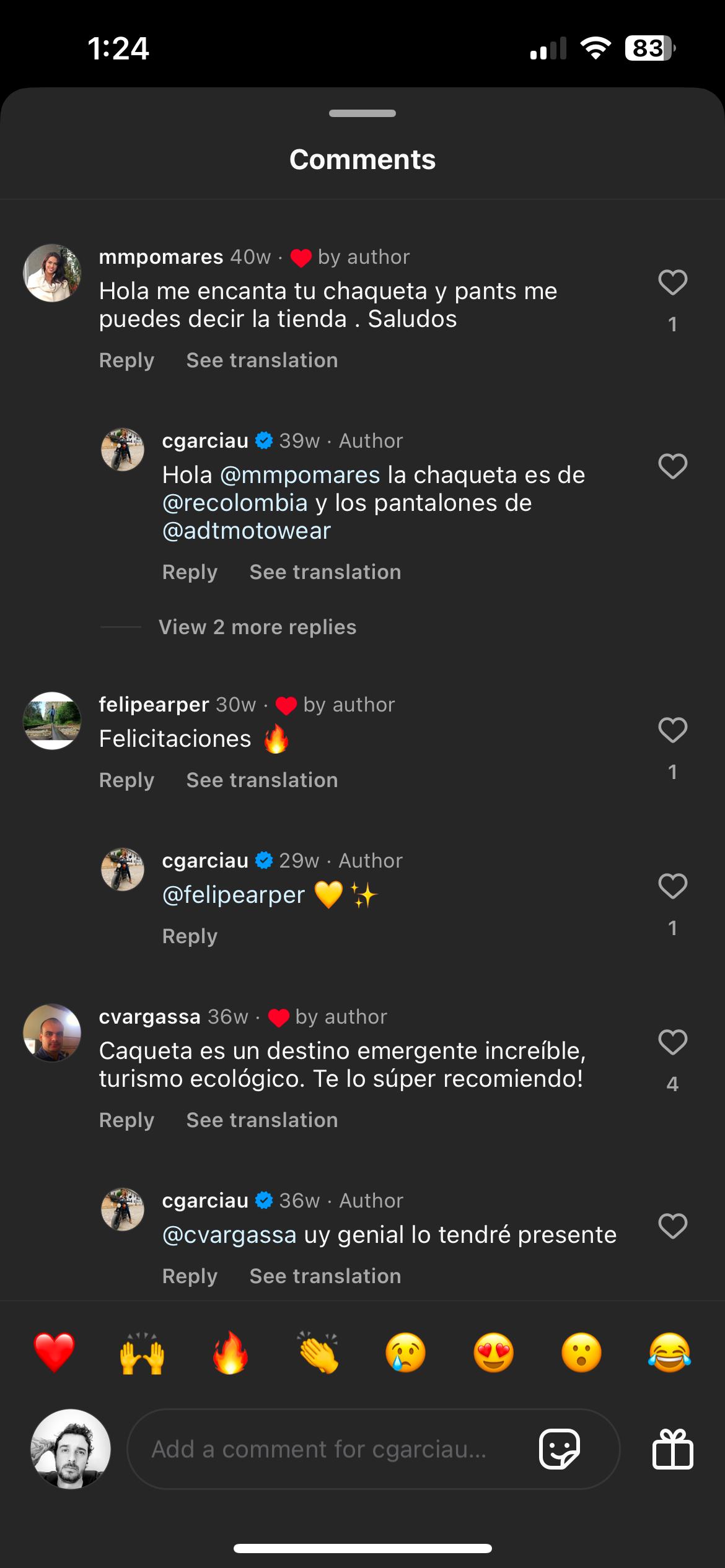Open the @recolombia mention link
The width and height of the screenshot is (725, 1568).
coord(235,503)
